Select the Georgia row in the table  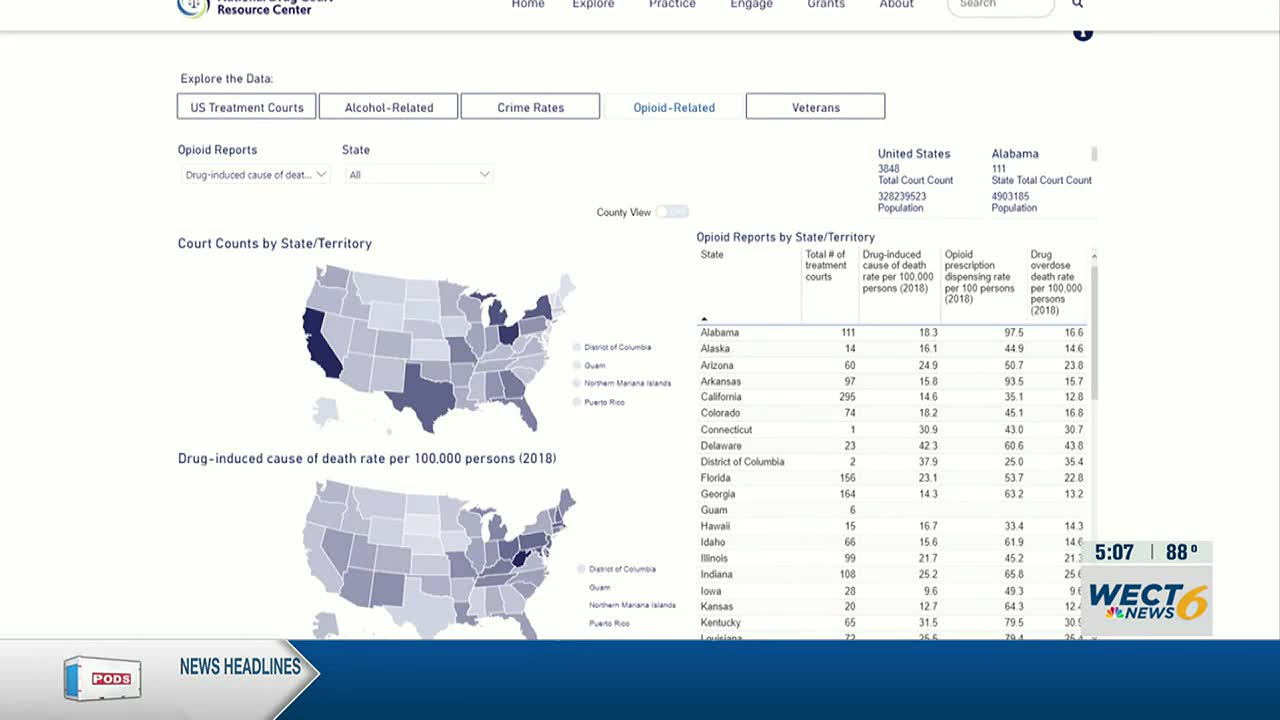891,494
